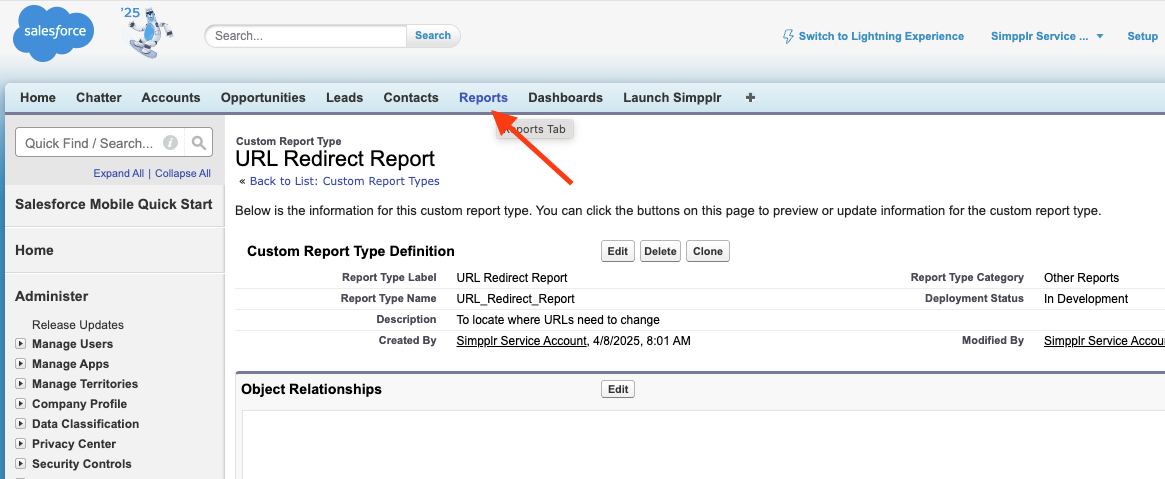
Task: Click the '25 snowboarding mascot icon
Action: click(149, 33)
